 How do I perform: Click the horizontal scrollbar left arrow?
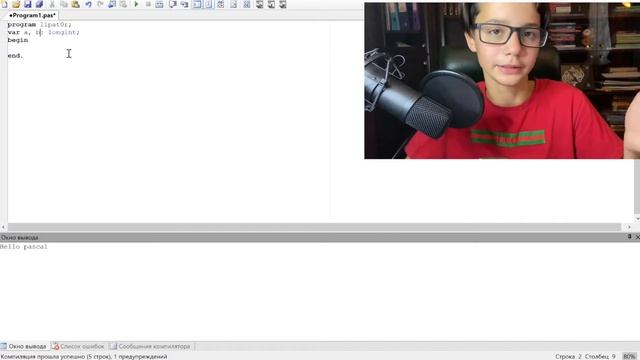pyautogui.click(x=4, y=227)
